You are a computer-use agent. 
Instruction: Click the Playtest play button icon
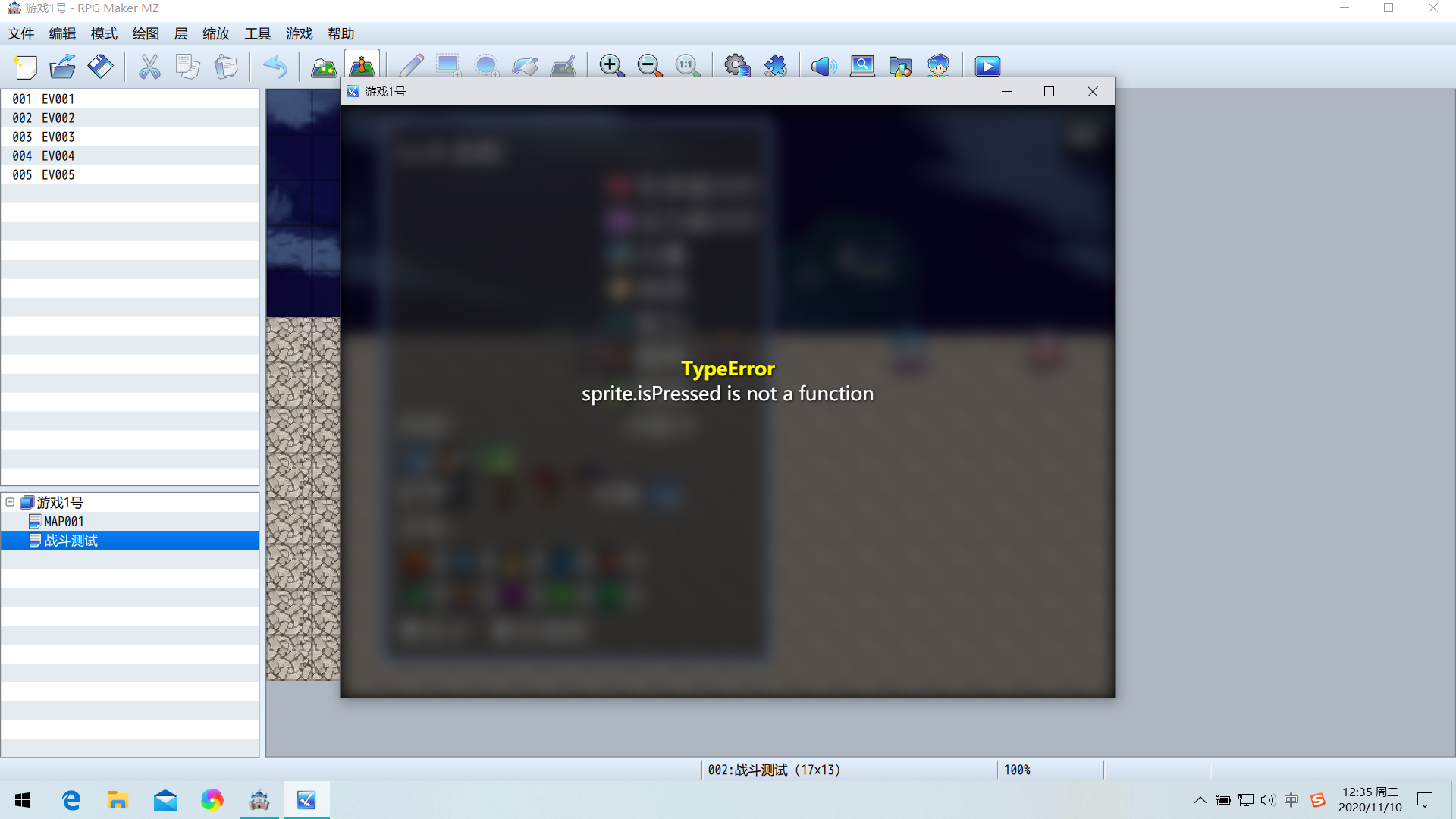point(987,67)
